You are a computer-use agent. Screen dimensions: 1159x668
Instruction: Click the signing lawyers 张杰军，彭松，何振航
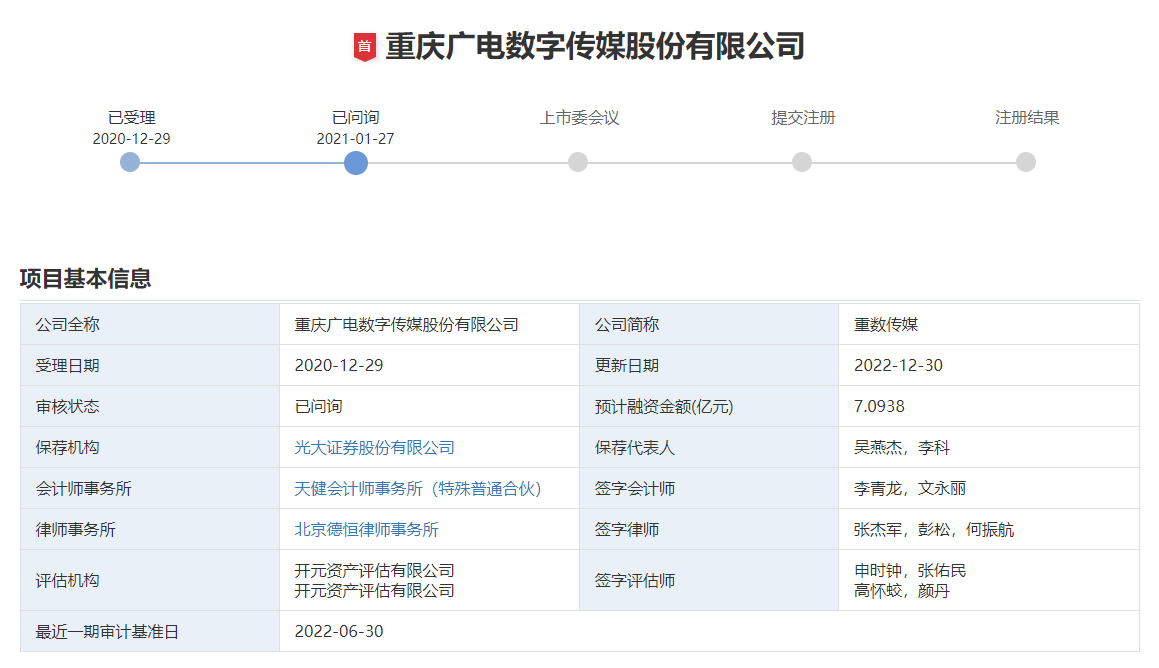[x=934, y=530]
